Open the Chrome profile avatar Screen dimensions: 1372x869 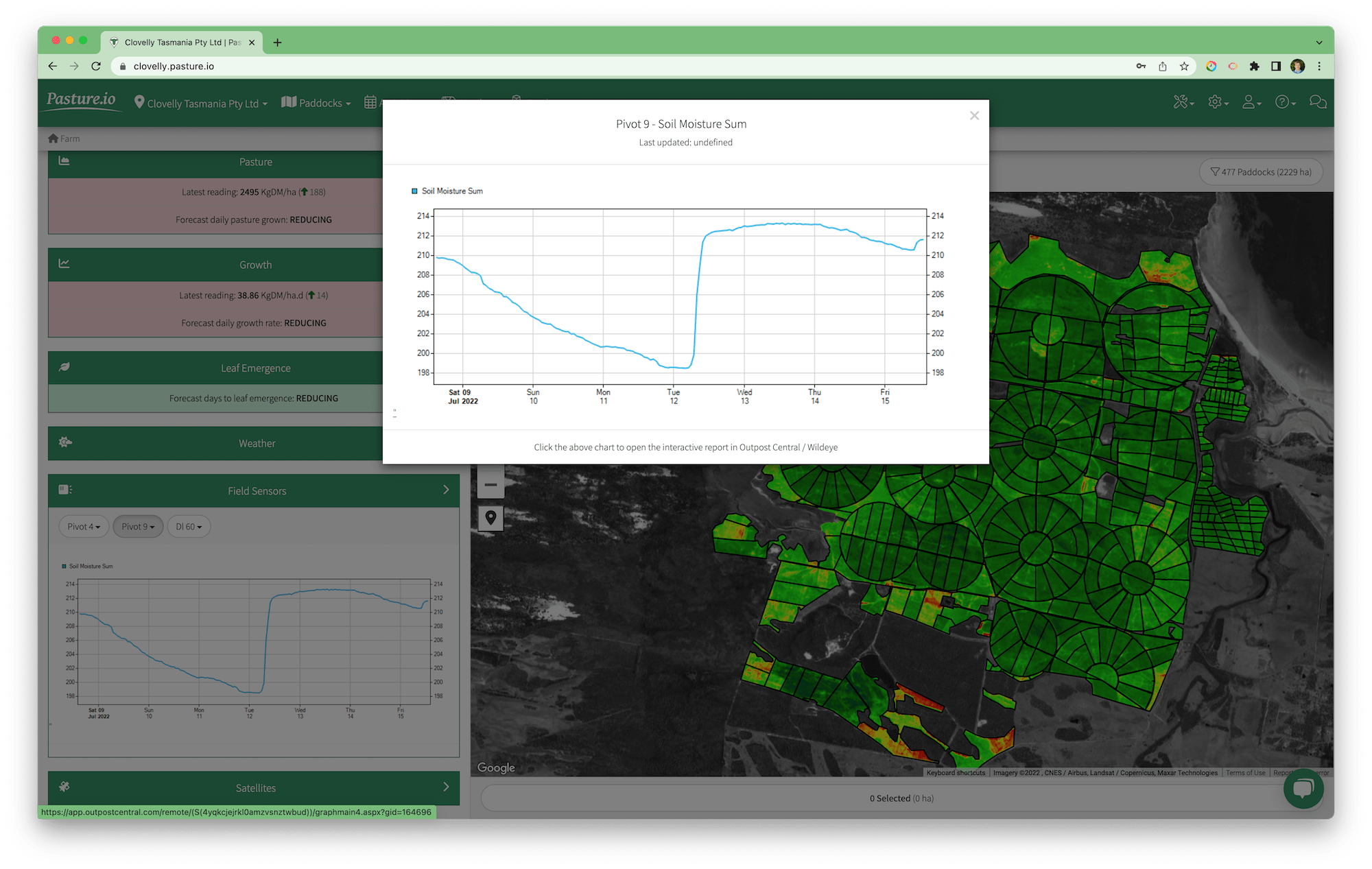[x=1297, y=66]
